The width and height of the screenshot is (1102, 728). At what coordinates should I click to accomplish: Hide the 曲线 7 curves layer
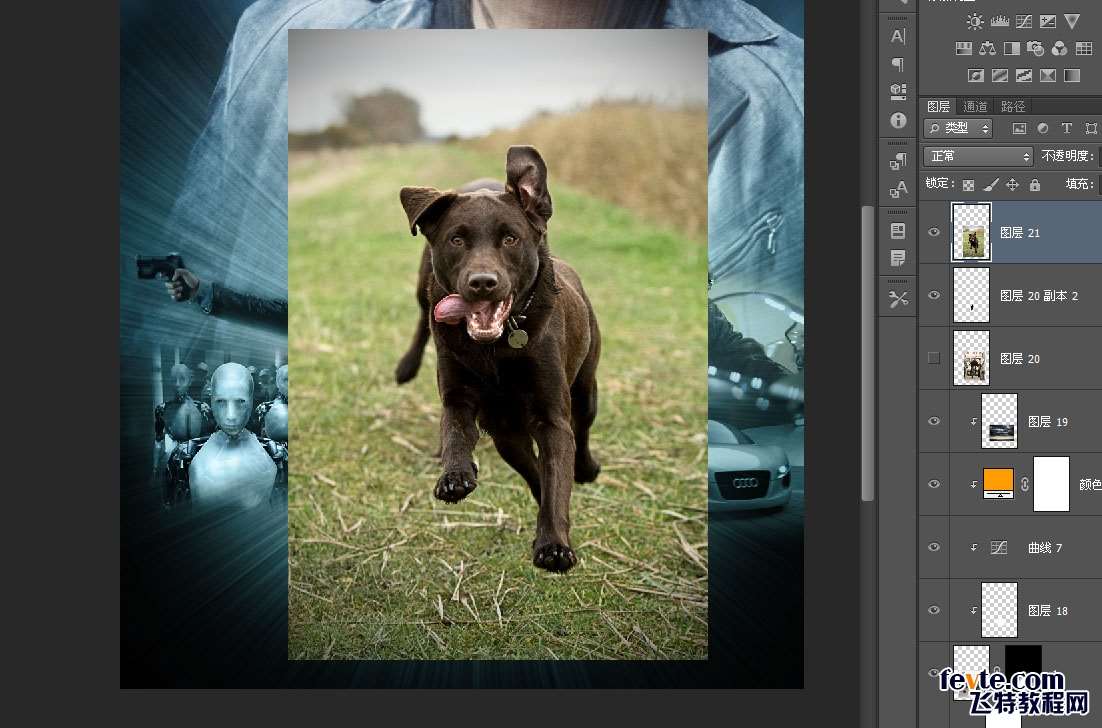coord(934,547)
